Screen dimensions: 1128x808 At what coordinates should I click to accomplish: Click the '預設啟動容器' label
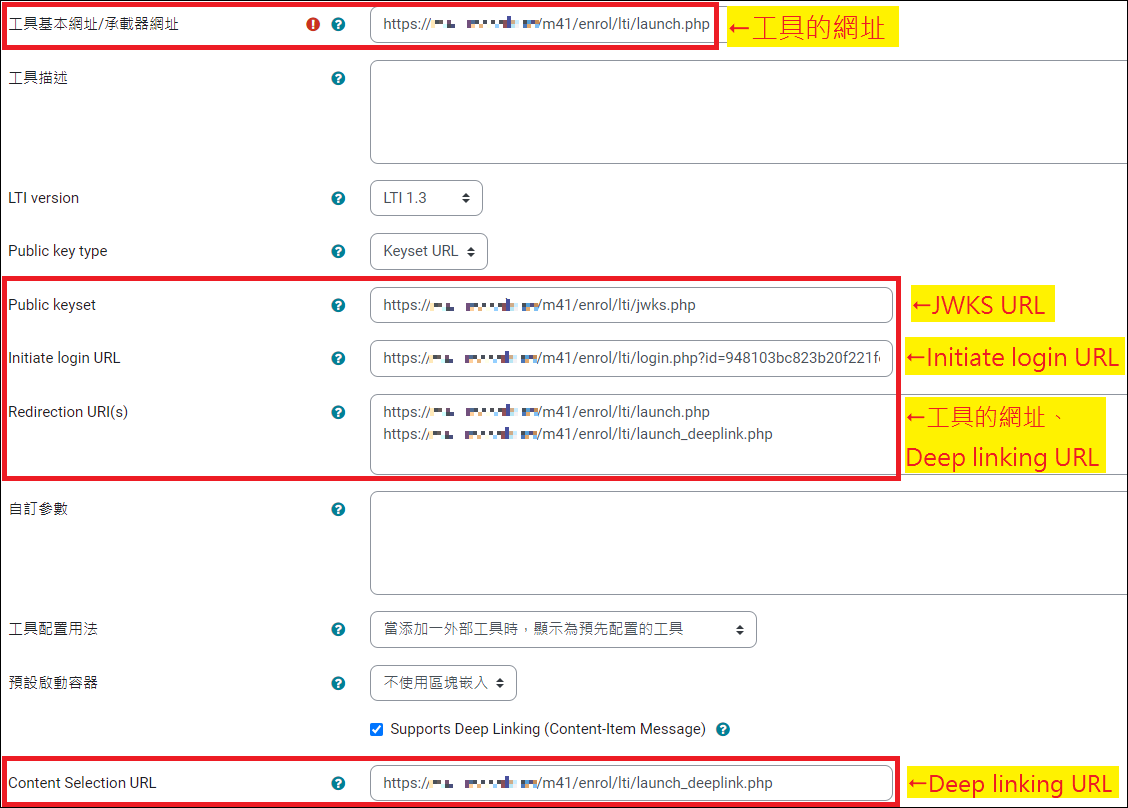pyautogui.click(x=53, y=683)
